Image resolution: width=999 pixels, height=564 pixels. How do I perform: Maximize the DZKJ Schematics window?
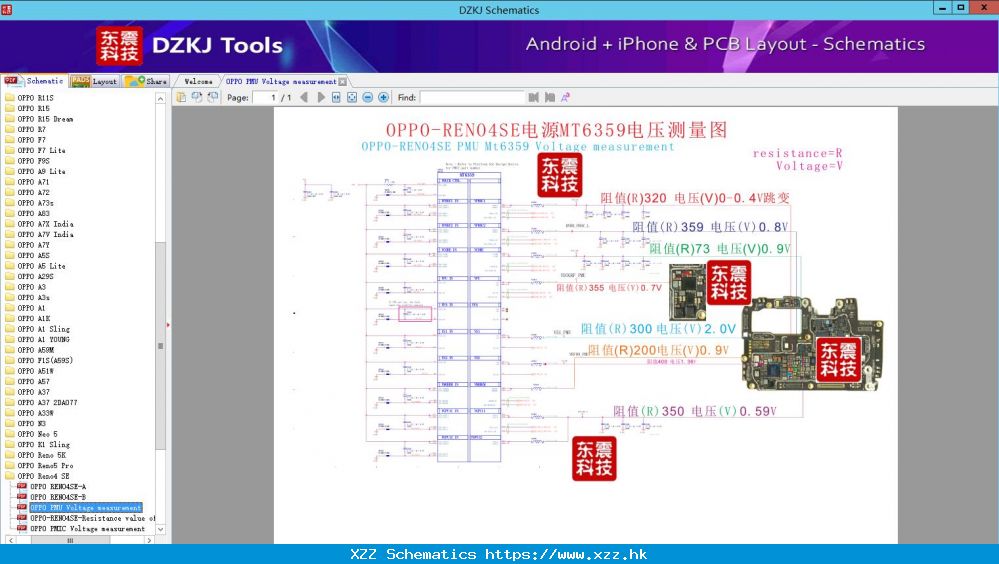coord(960,8)
